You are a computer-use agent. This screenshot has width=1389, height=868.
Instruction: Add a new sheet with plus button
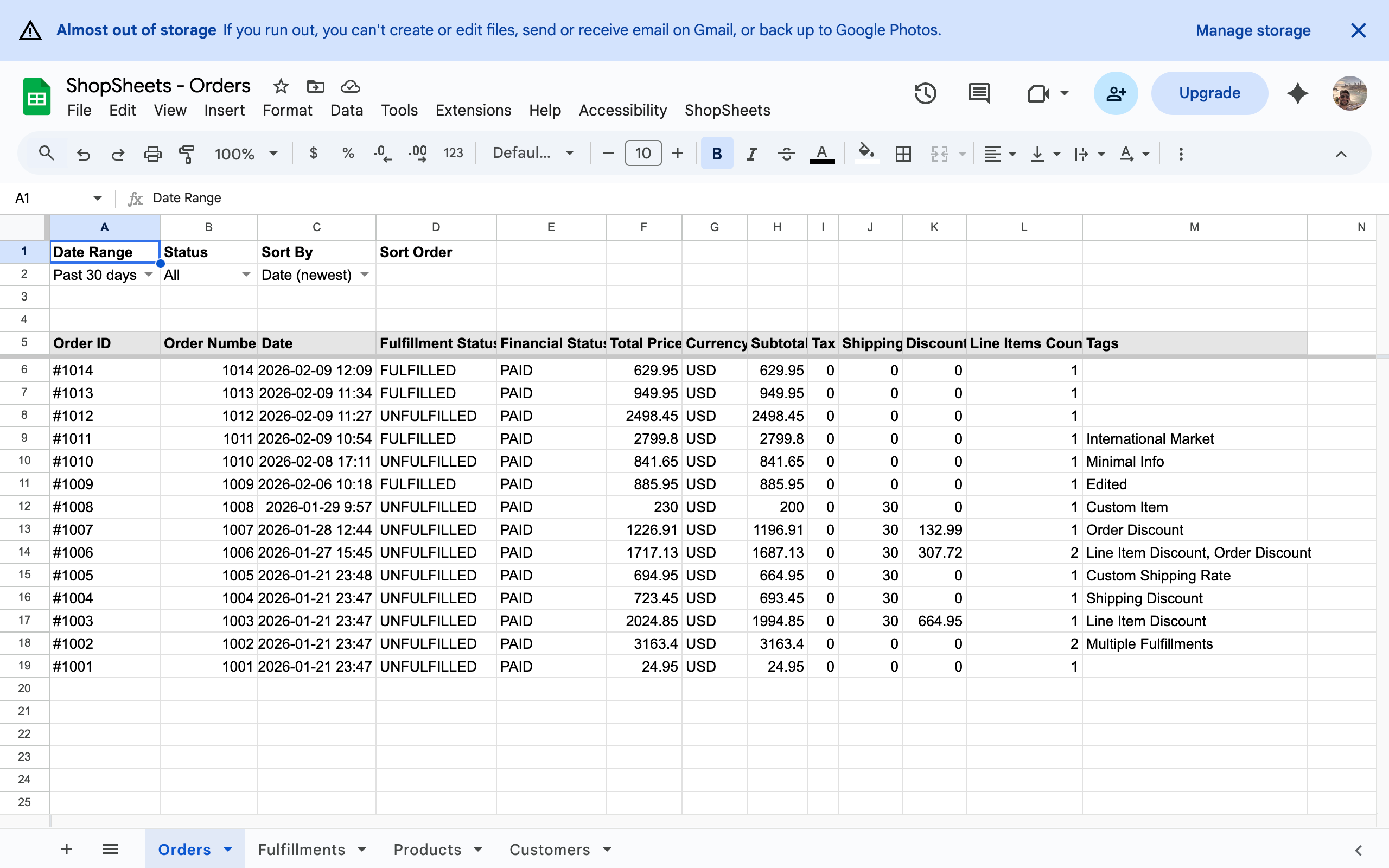67,849
